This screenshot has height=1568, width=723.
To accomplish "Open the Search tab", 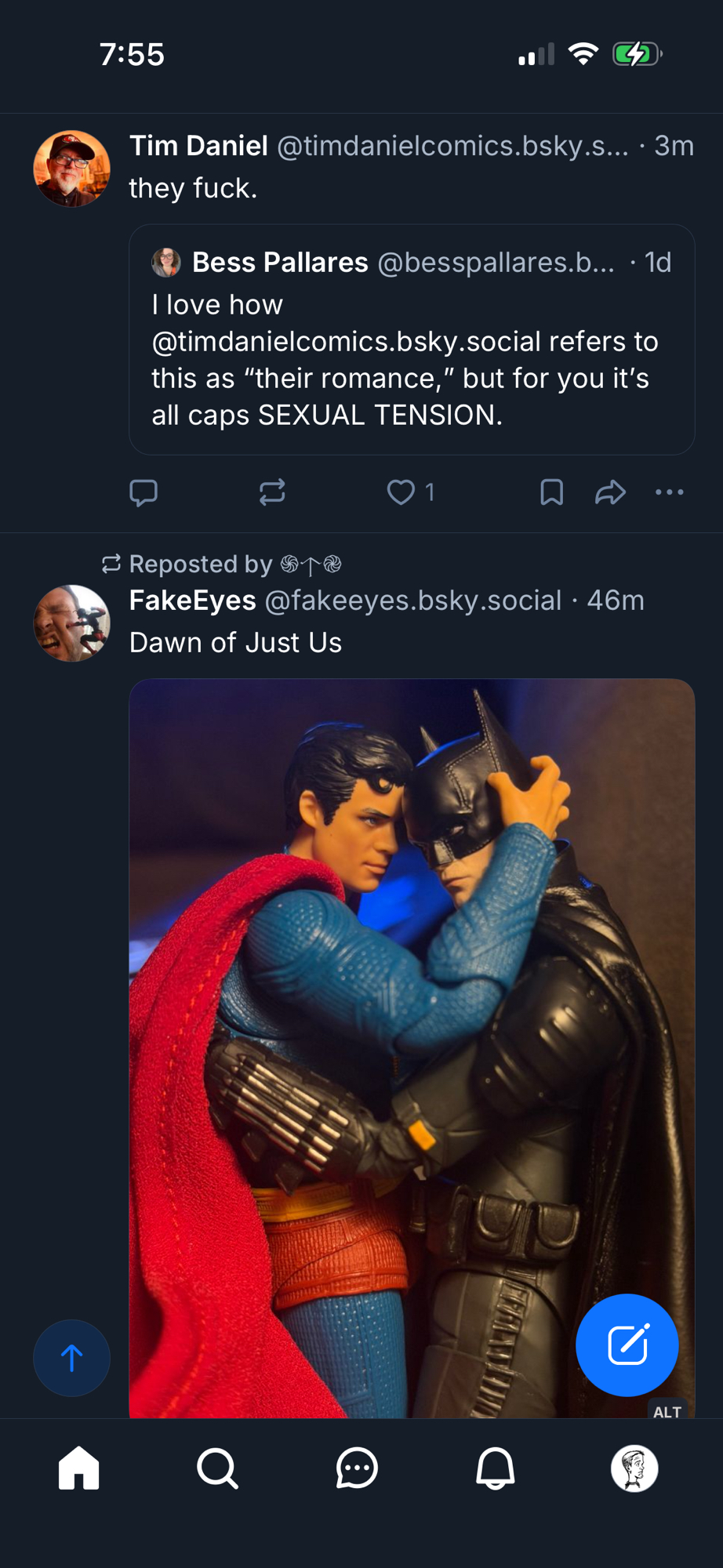I will [217, 1468].
